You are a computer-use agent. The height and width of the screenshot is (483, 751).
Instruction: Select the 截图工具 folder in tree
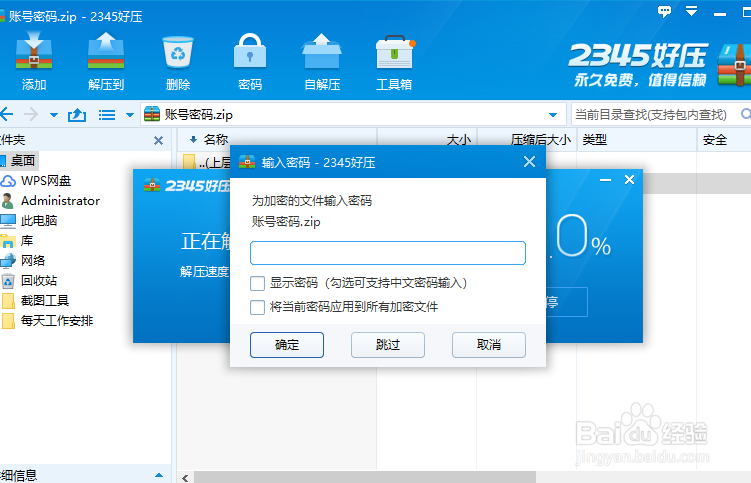coord(45,300)
